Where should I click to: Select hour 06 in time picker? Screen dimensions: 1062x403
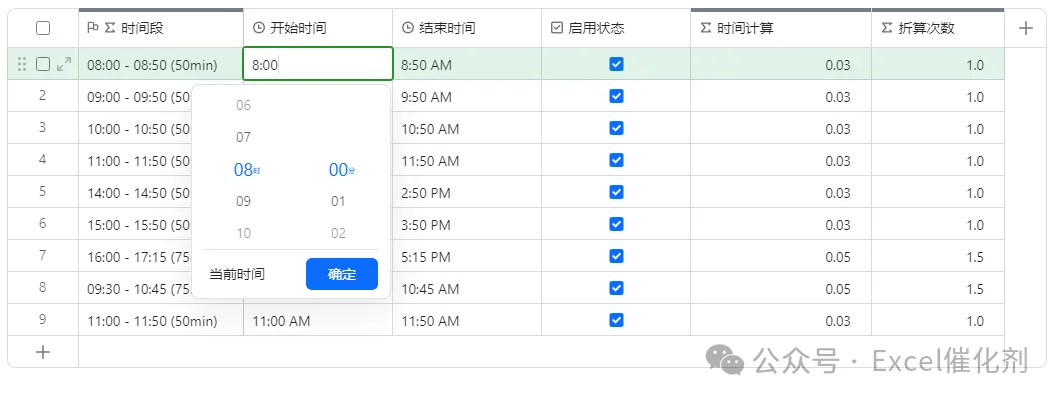243,105
